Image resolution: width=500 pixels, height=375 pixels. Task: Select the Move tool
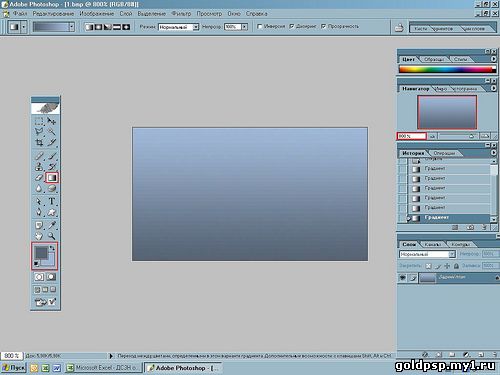point(51,121)
